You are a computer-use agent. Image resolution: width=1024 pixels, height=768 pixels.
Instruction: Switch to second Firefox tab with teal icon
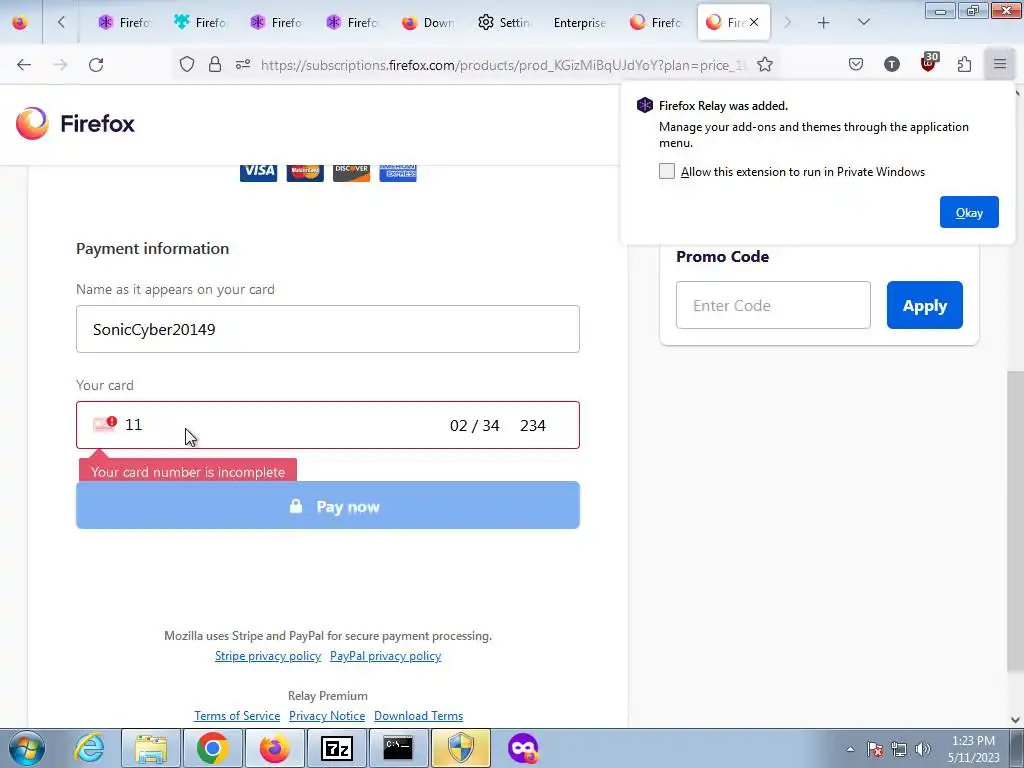[x=200, y=23]
